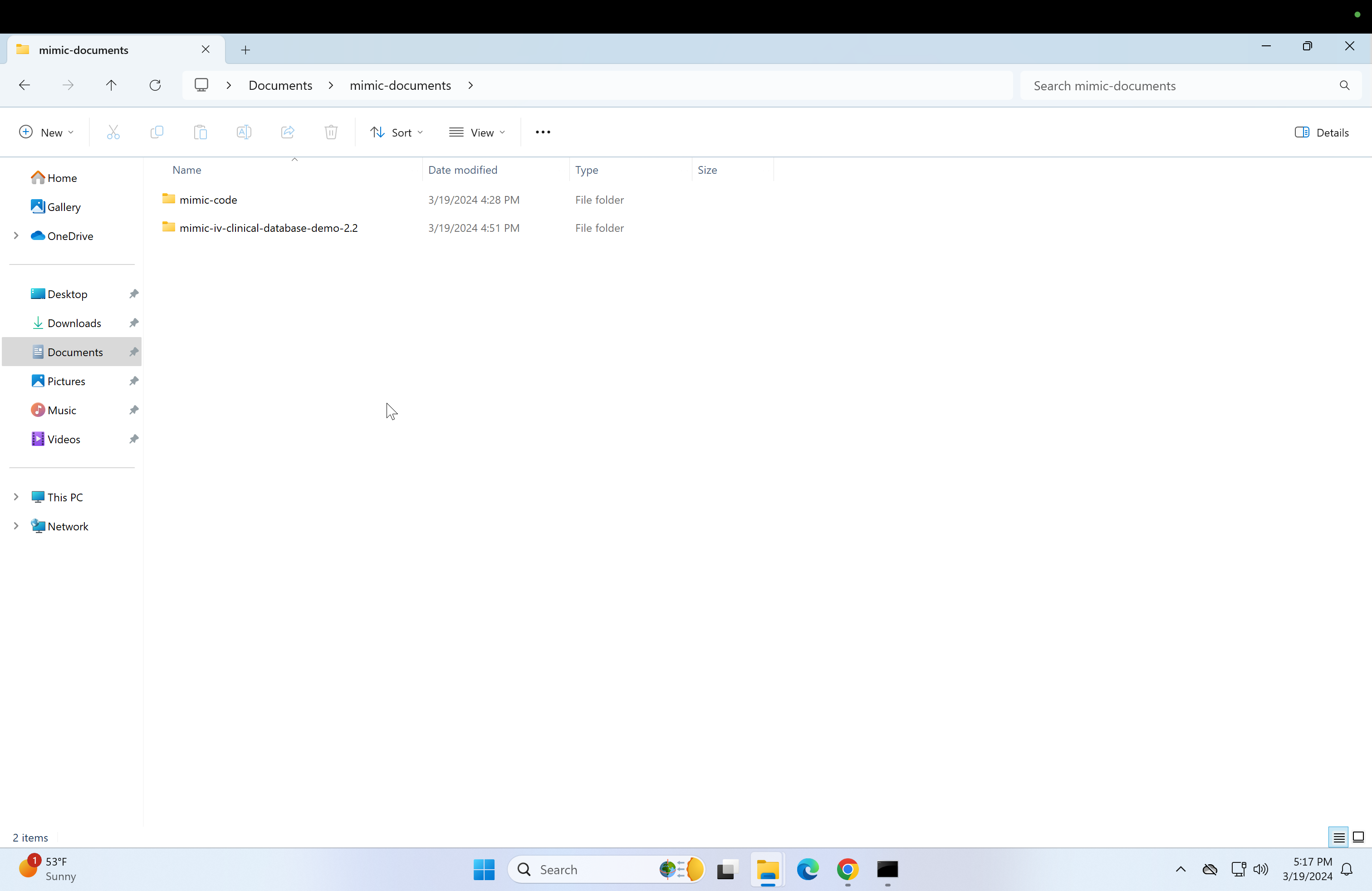
Task: Open Google Chrome from the taskbar
Action: (x=848, y=869)
